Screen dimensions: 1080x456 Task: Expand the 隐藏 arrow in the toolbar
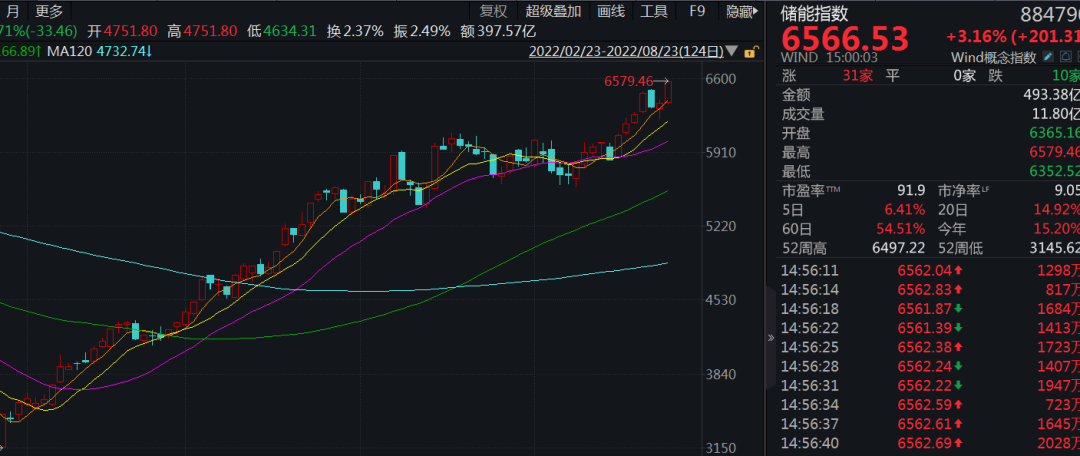(756, 12)
